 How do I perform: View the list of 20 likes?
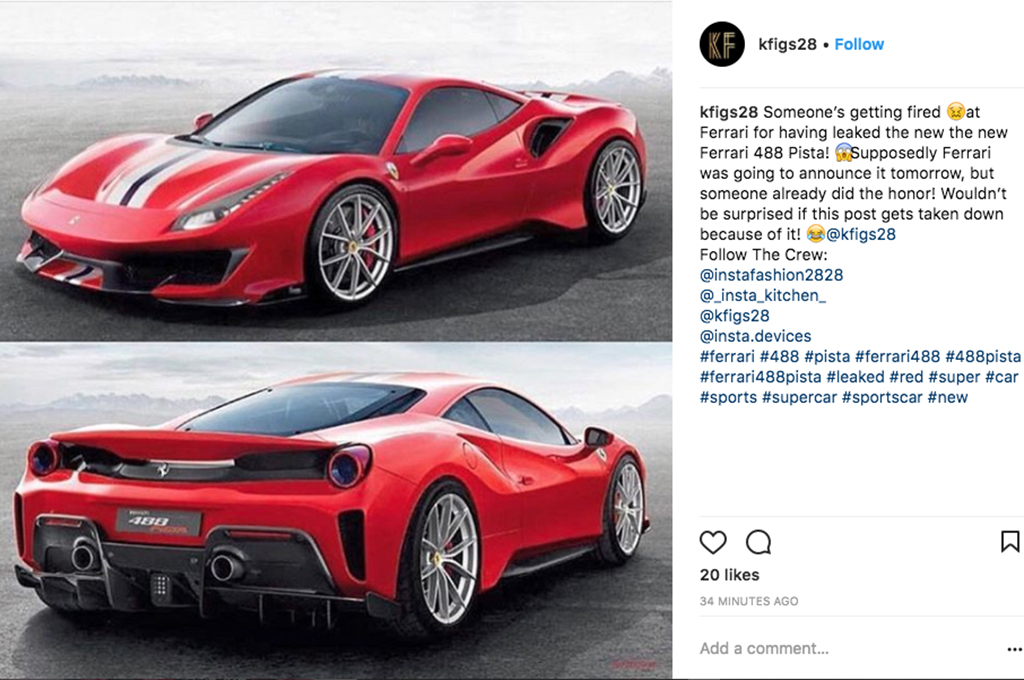[729, 575]
